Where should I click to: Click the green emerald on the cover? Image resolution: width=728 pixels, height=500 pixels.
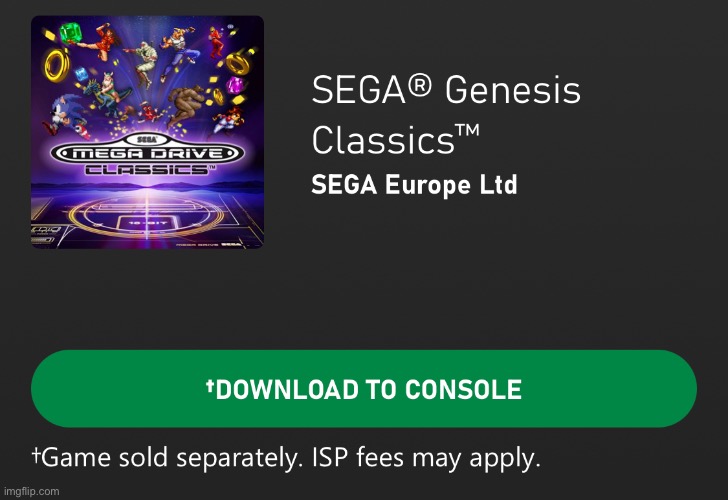point(71,33)
